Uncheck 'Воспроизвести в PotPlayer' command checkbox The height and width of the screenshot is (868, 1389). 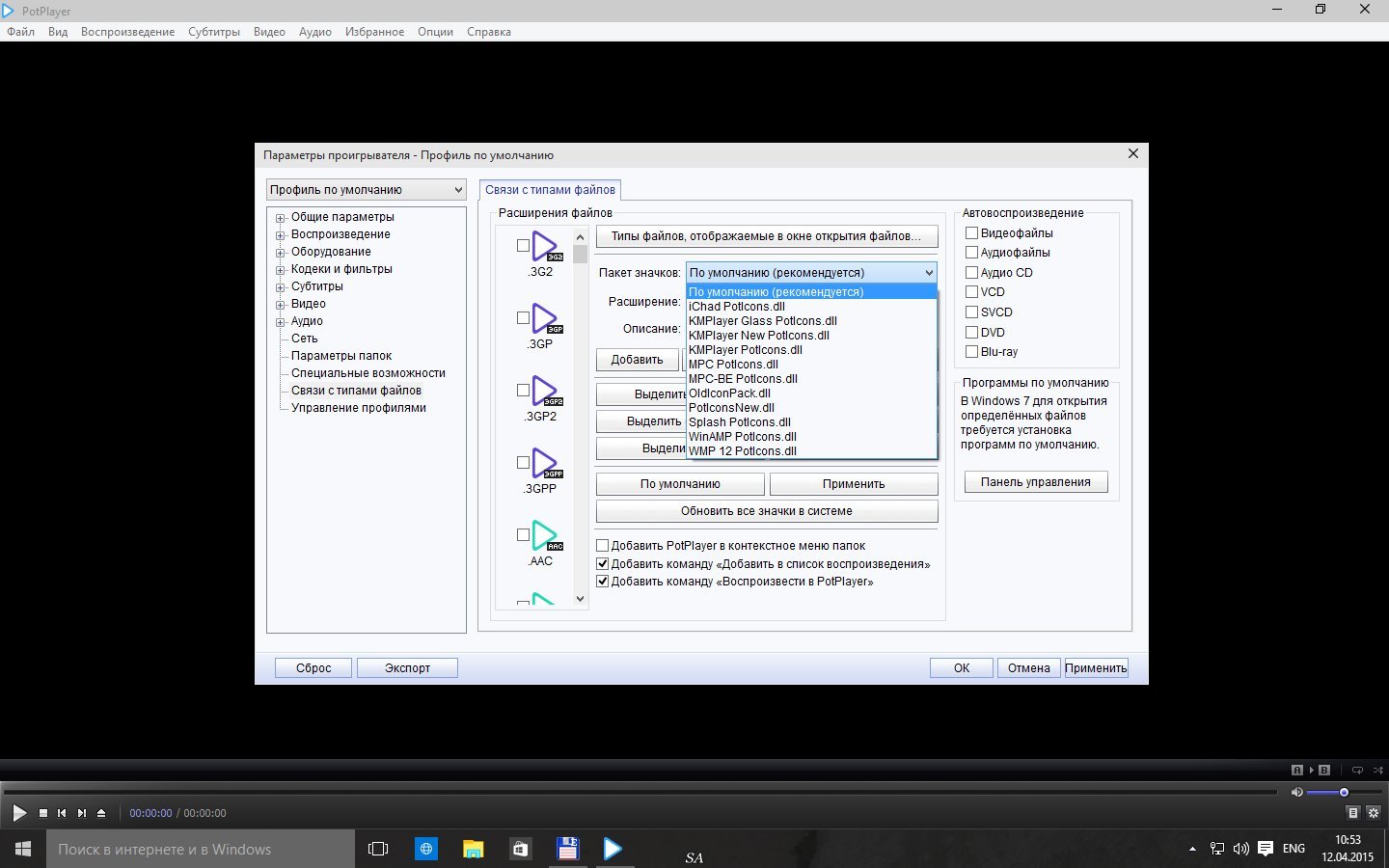[x=603, y=581]
